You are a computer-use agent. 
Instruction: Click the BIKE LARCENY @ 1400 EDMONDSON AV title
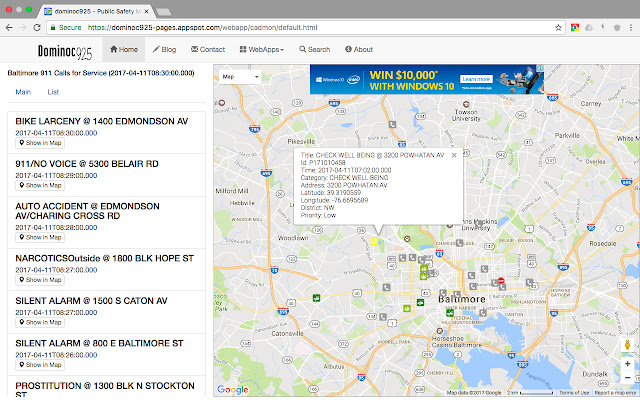pos(102,121)
